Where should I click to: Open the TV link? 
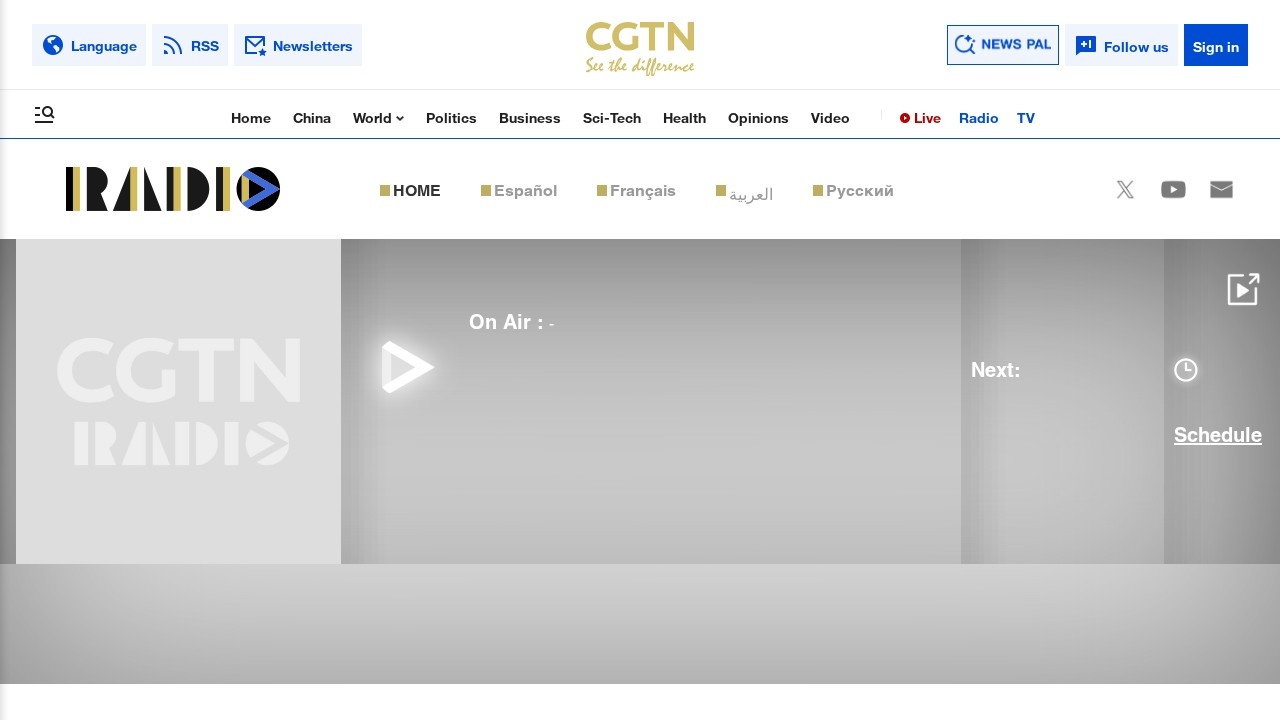[1026, 118]
